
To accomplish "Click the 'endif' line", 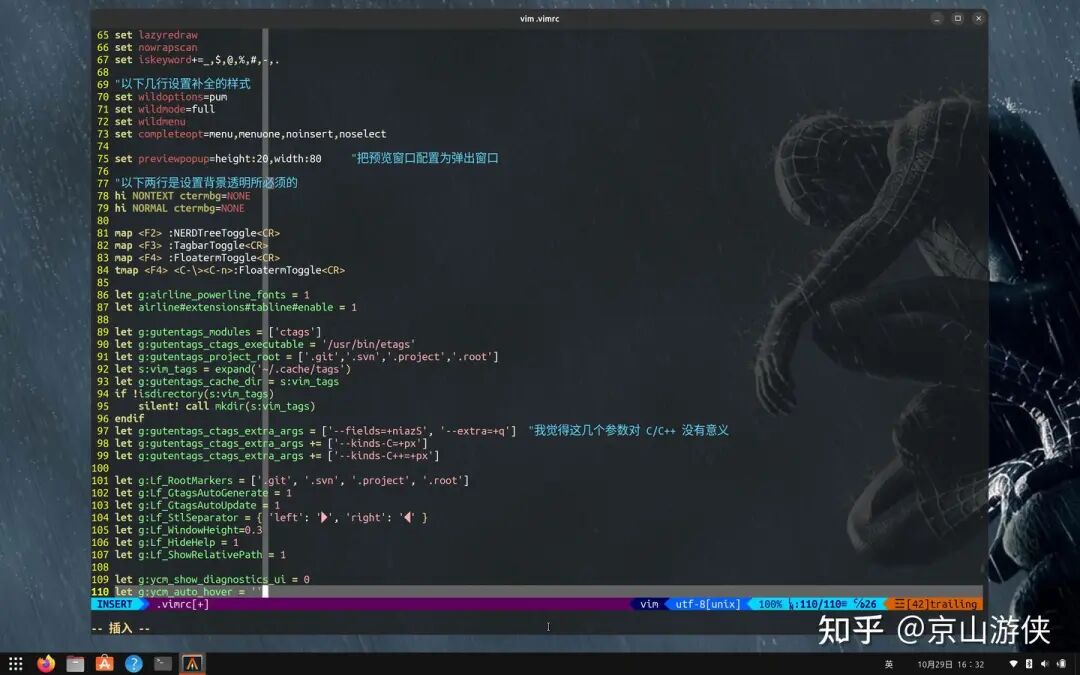I will pos(129,419).
